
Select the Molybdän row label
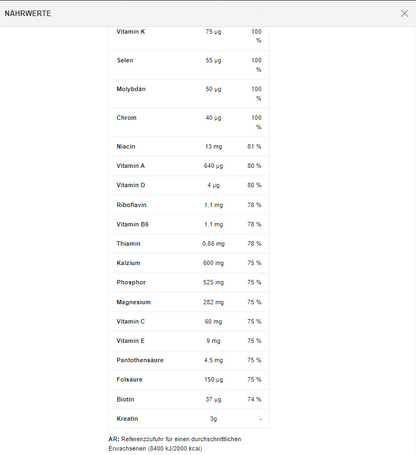coord(131,89)
